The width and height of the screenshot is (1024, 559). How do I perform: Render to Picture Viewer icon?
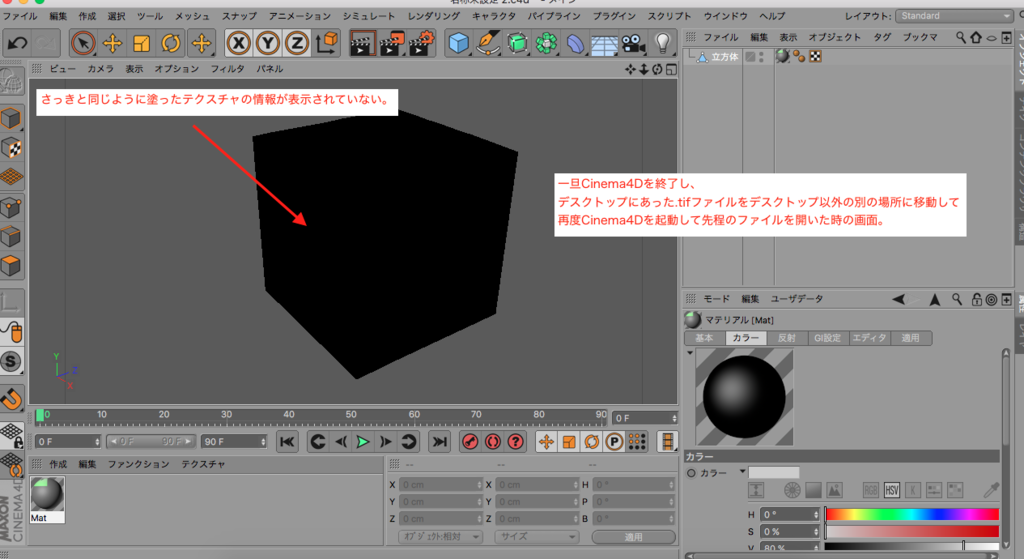pyautogui.click(x=392, y=44)
